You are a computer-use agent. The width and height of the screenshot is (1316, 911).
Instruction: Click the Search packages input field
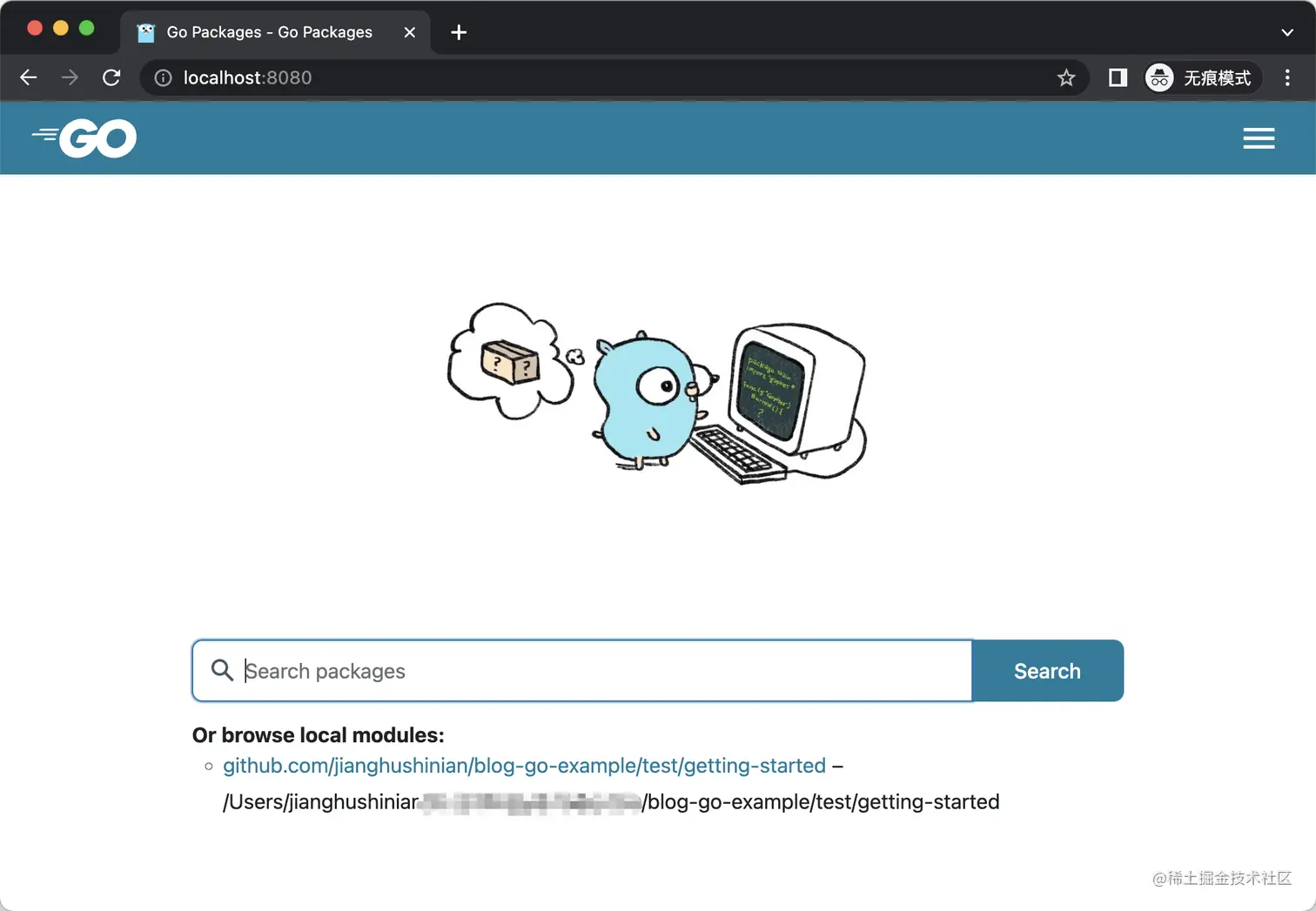(x=582, y=671)
